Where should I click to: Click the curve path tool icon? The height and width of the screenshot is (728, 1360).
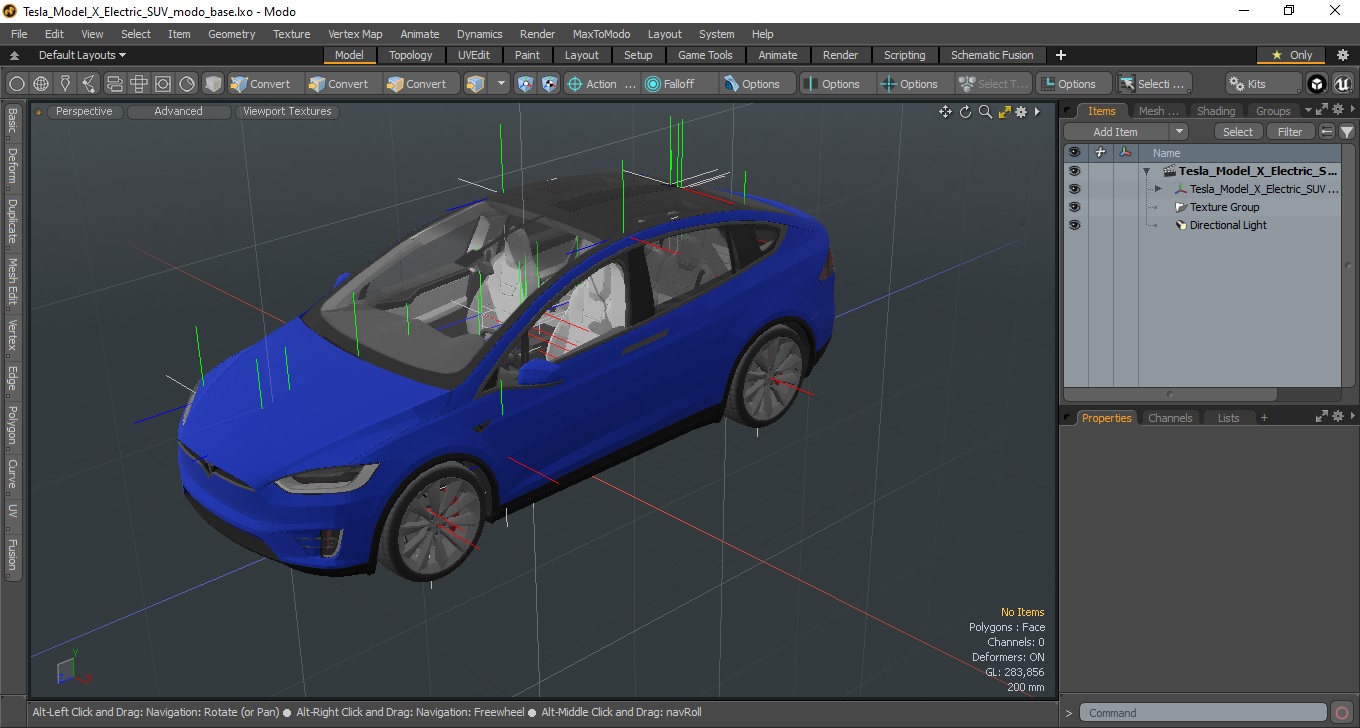90,84
